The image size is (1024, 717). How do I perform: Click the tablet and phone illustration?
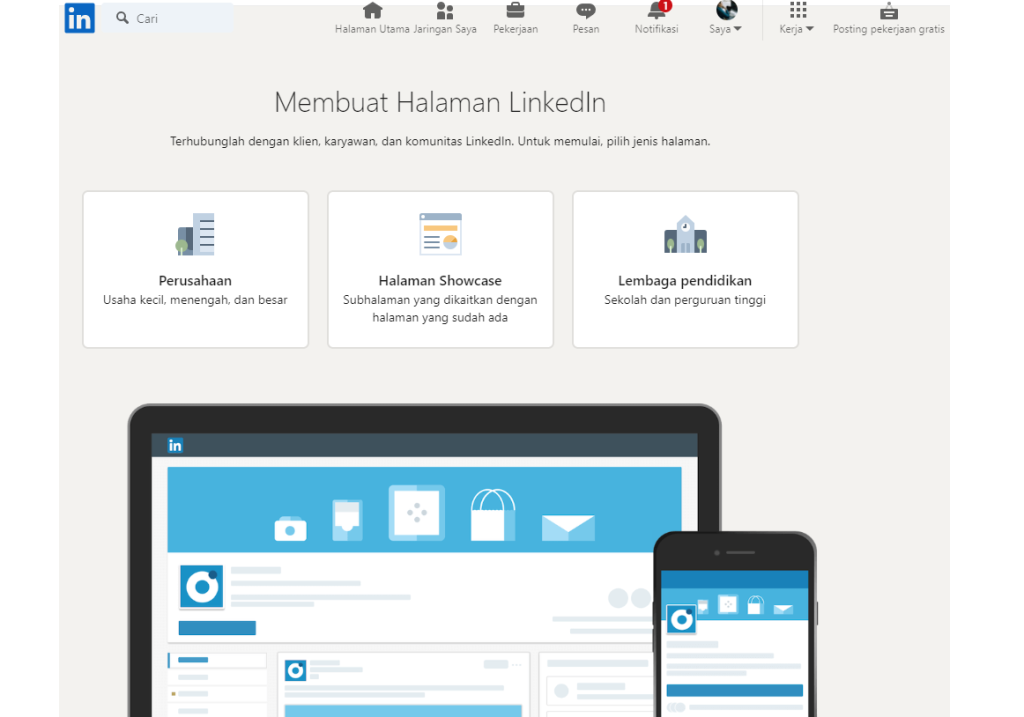[472, 560]
